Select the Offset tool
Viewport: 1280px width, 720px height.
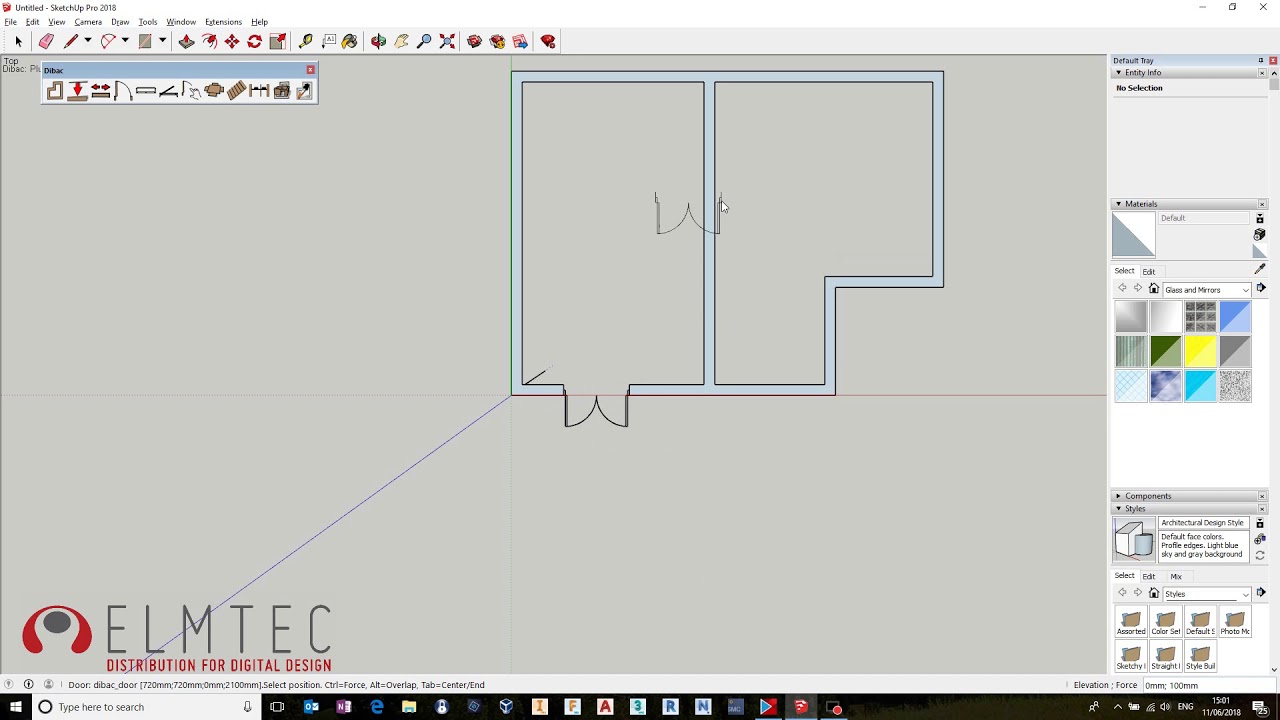tap(209, 41)
